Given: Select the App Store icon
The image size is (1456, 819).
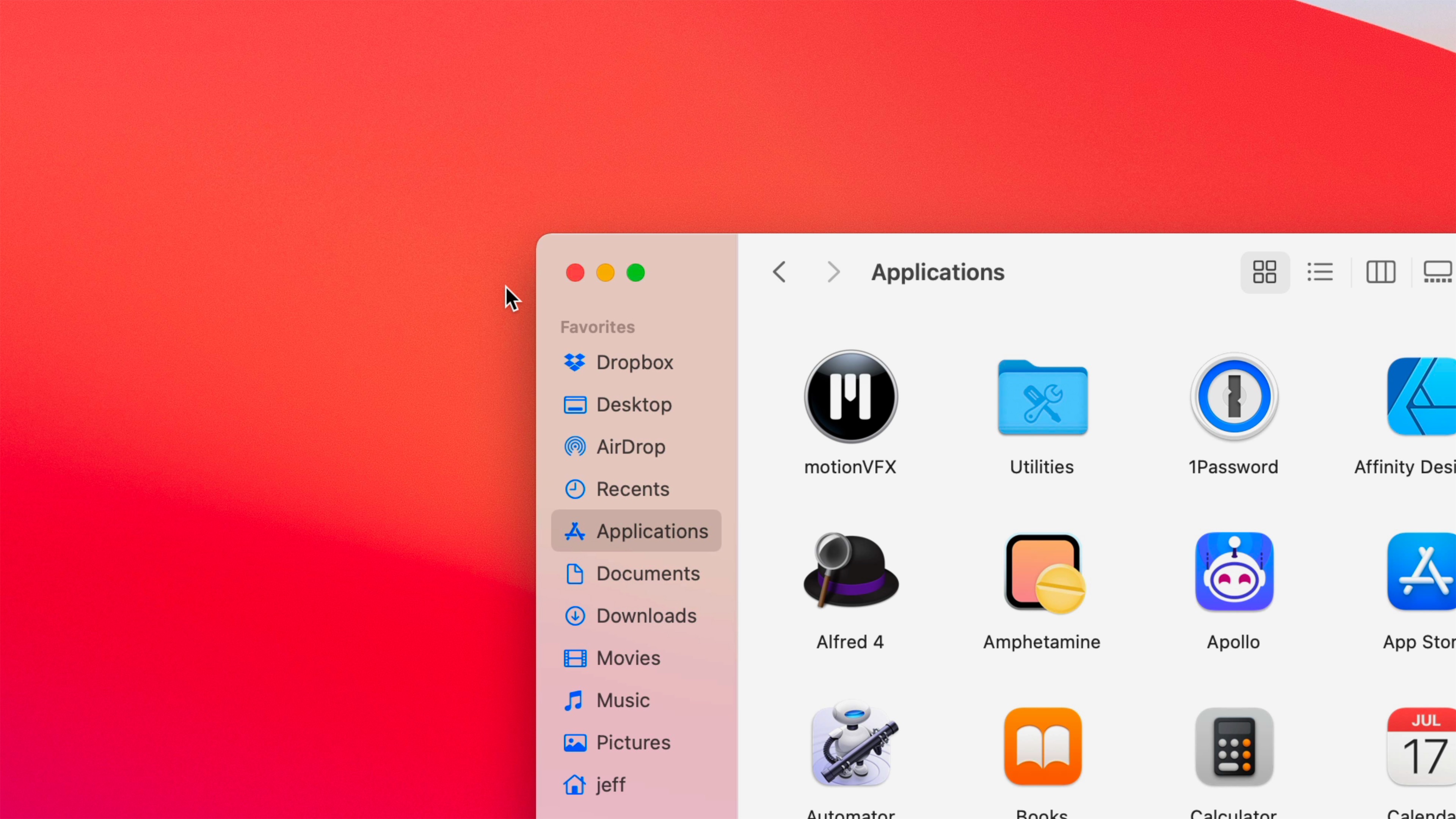Looking at the screenshot, I should tap(1421, 571).
